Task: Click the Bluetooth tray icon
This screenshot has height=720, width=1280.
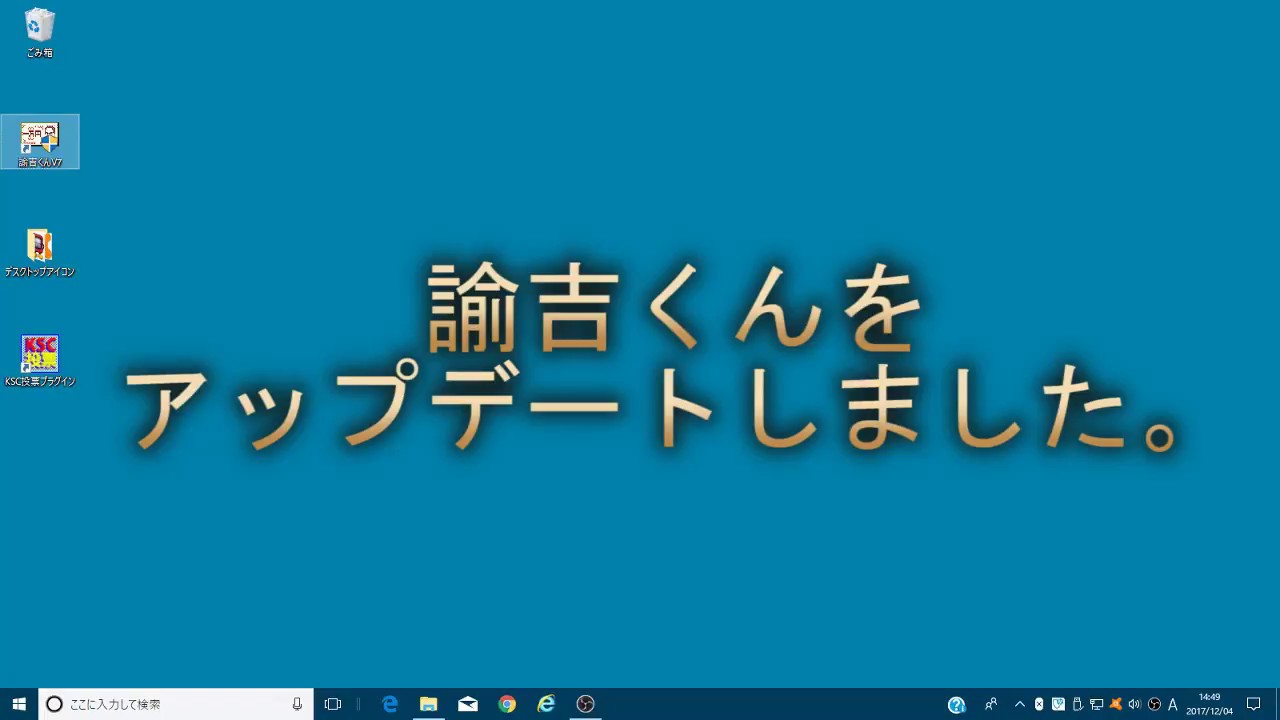Action: coord(1039,704)
